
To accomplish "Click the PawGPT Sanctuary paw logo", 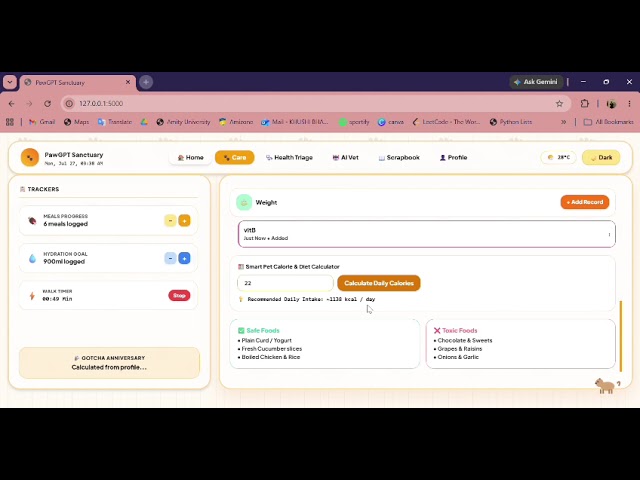I will 30,158.
